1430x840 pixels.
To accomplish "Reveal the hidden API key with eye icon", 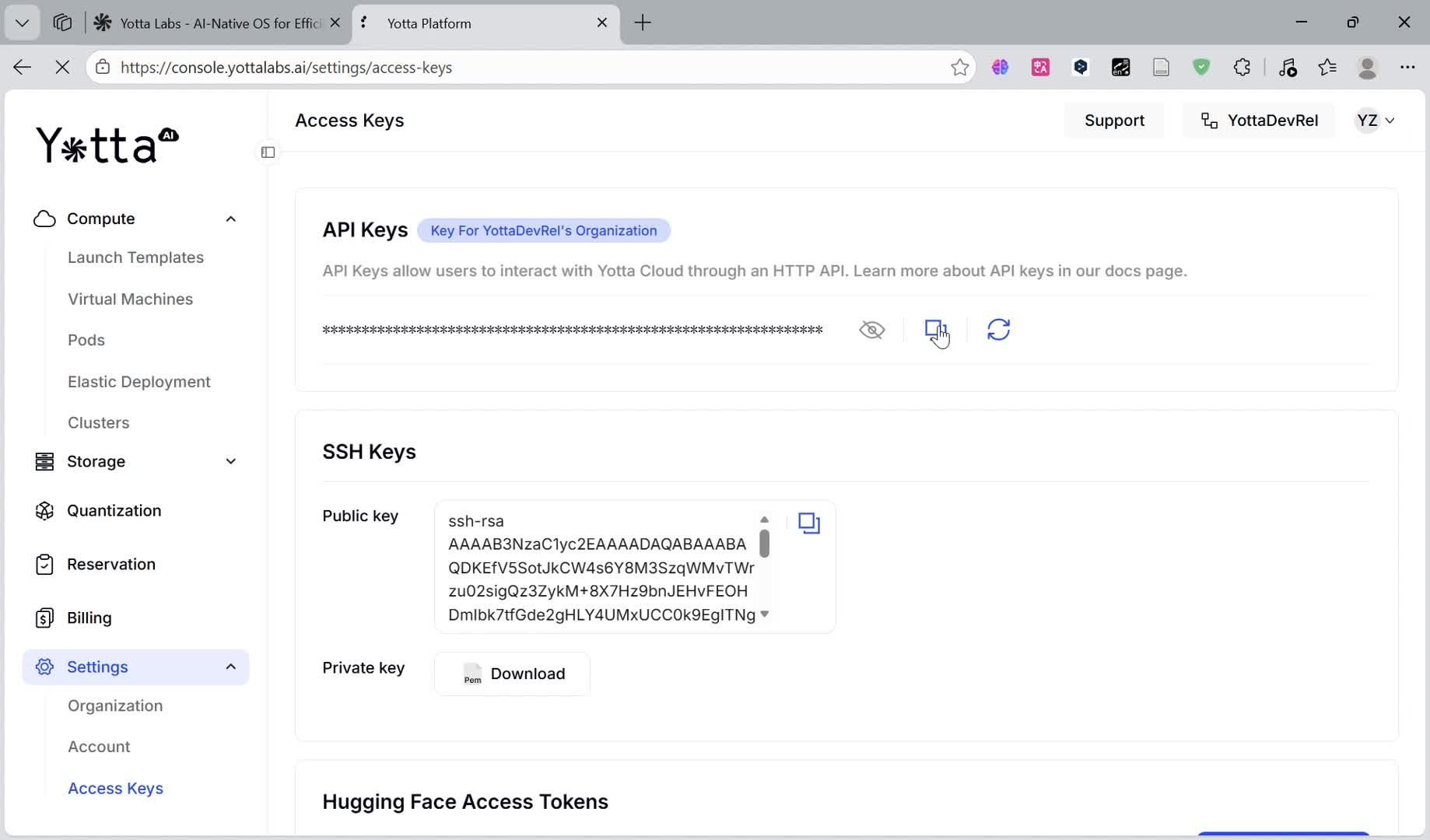I will coord(871,330).
